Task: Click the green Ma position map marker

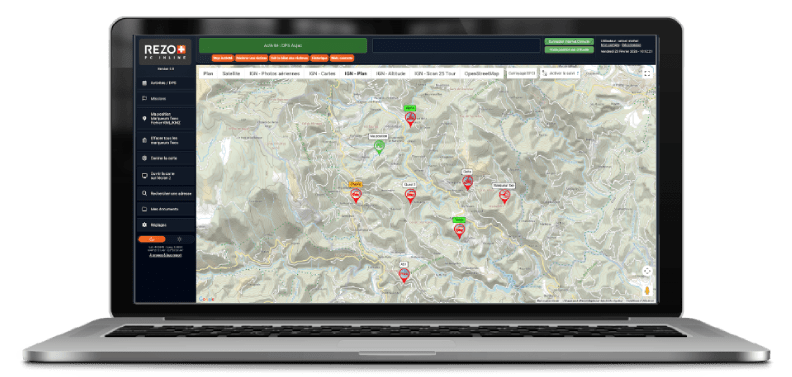Action: click(378, 147)
